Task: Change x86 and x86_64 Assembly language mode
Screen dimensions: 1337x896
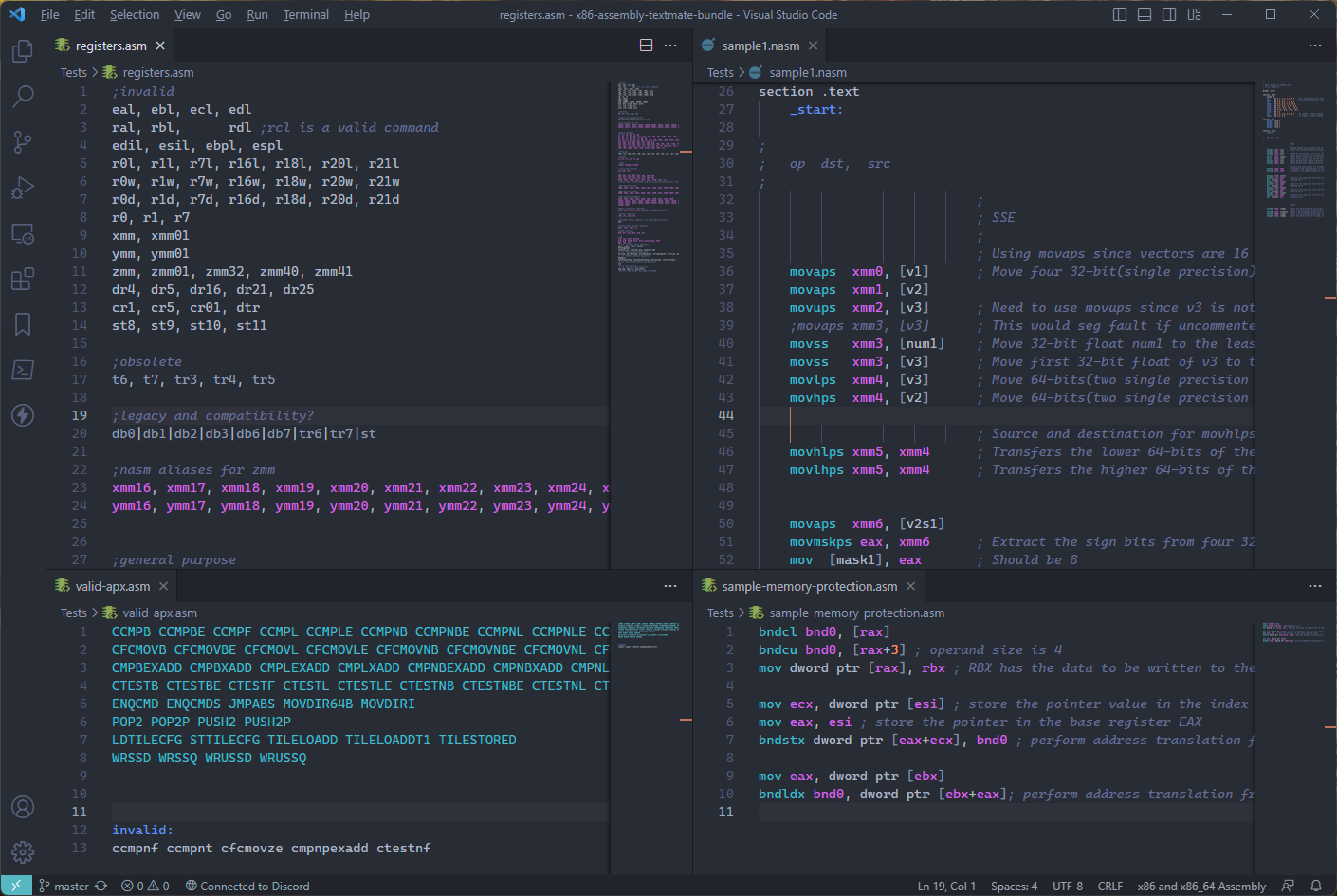Action: point(1201,886)
